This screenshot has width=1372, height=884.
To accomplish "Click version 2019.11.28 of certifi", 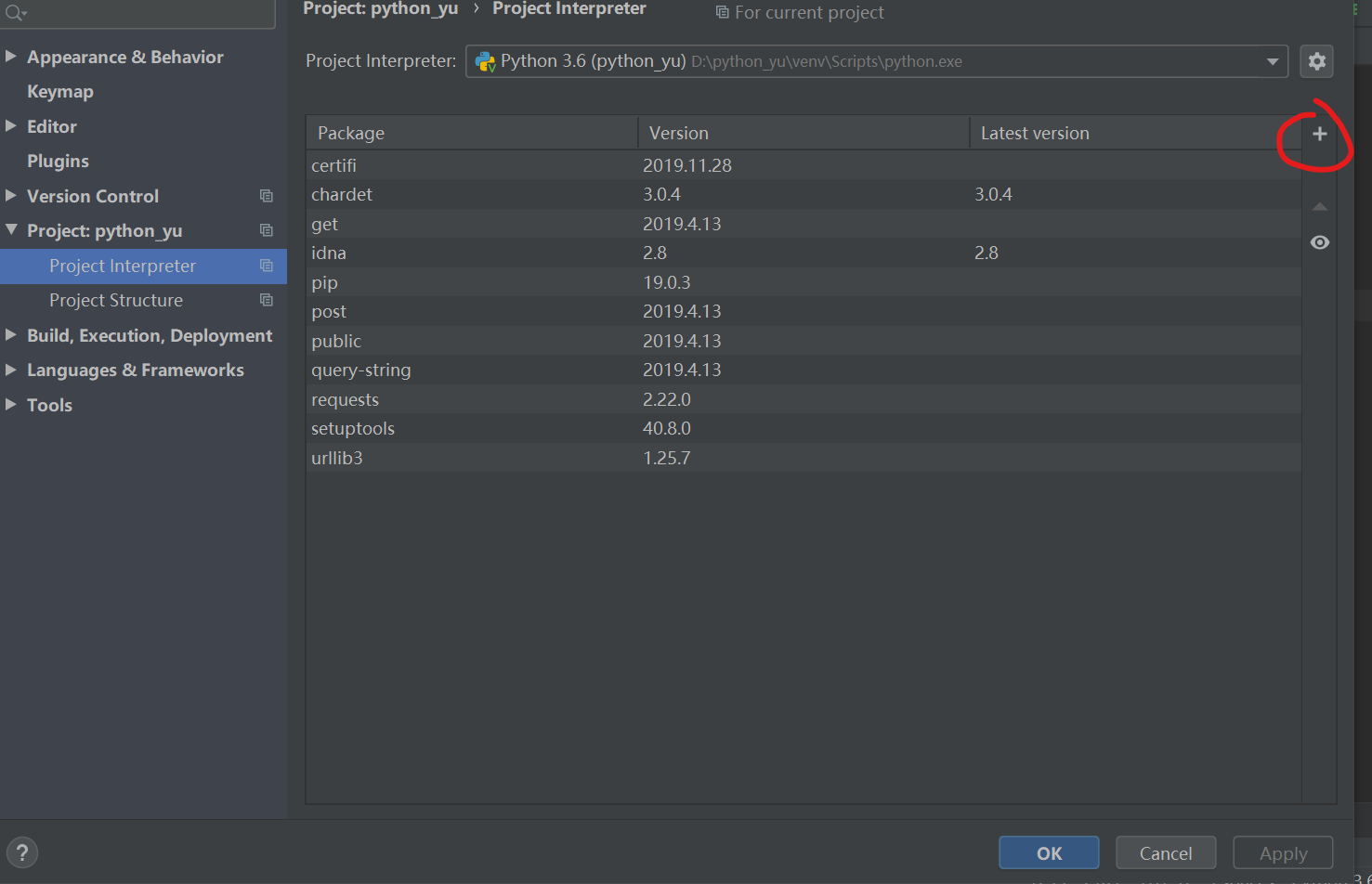I will [687, 165].
